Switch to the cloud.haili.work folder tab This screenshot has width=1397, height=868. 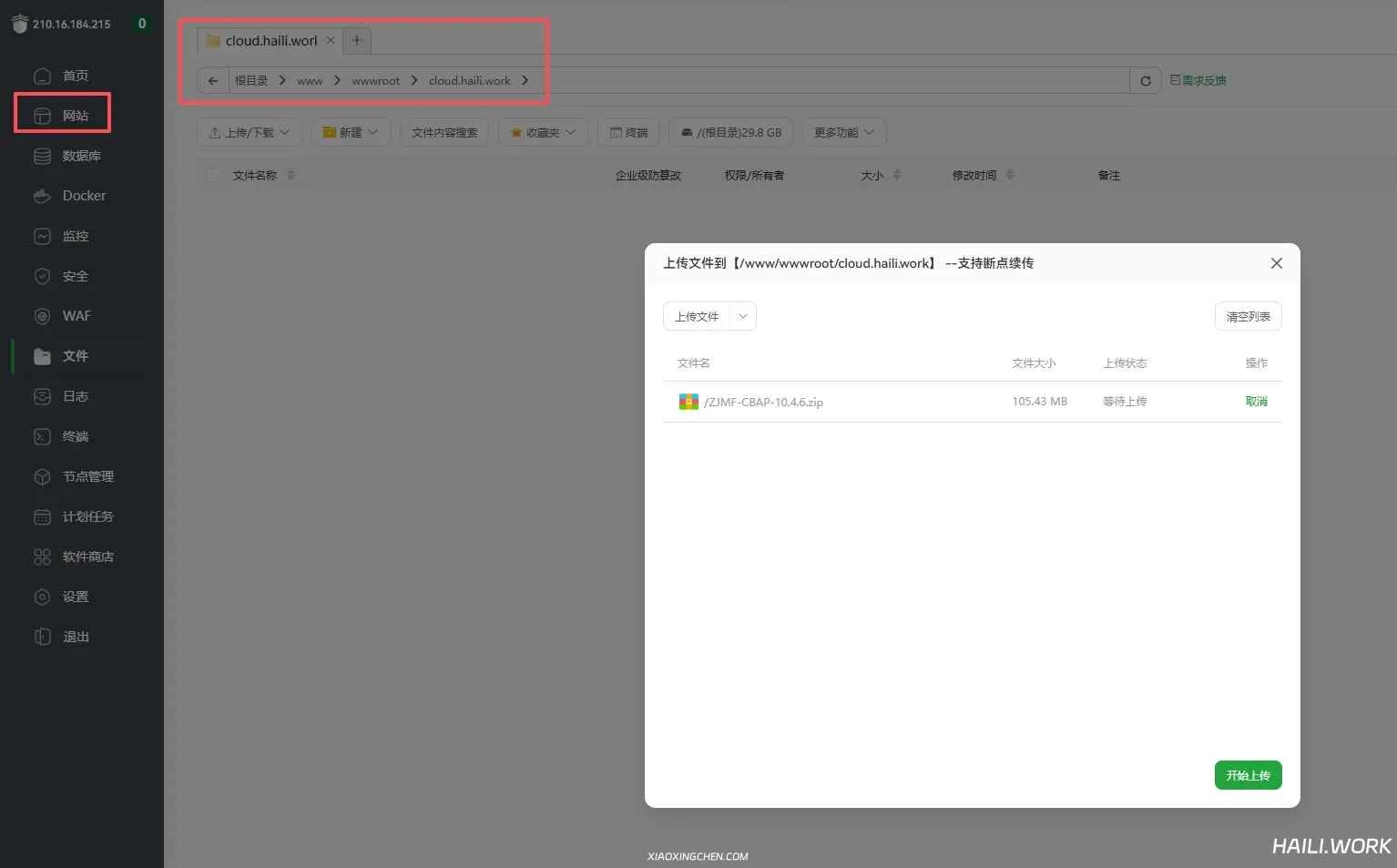click(264, 41)
